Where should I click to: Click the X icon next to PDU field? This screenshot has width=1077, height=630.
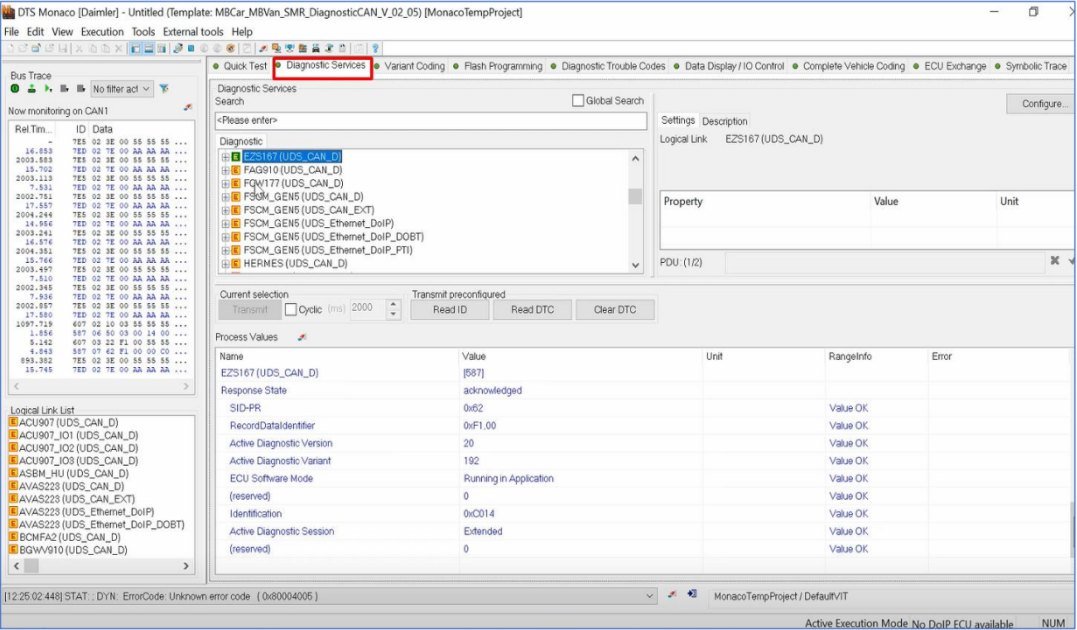[x=1054, y=261]
